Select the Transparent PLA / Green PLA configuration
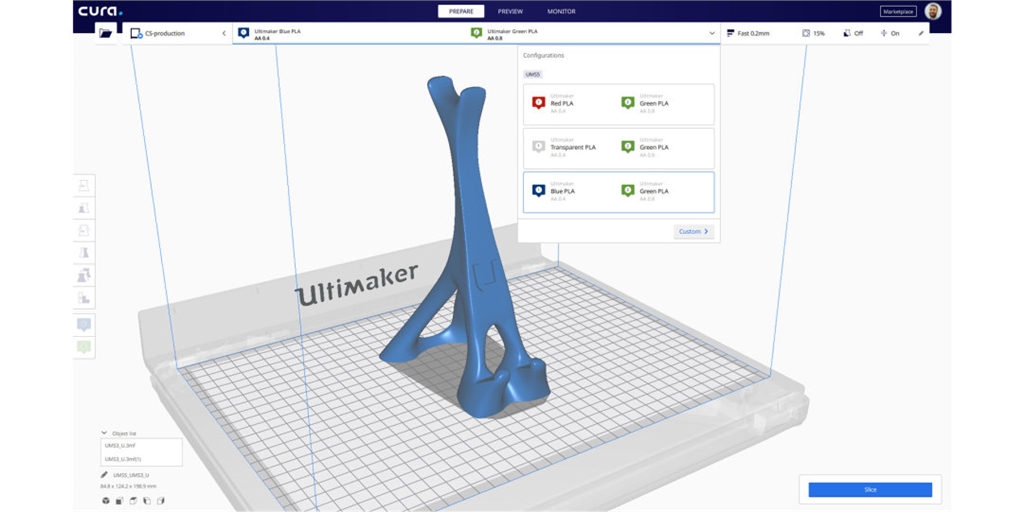 pyautogui.click(x=618, y=147)
